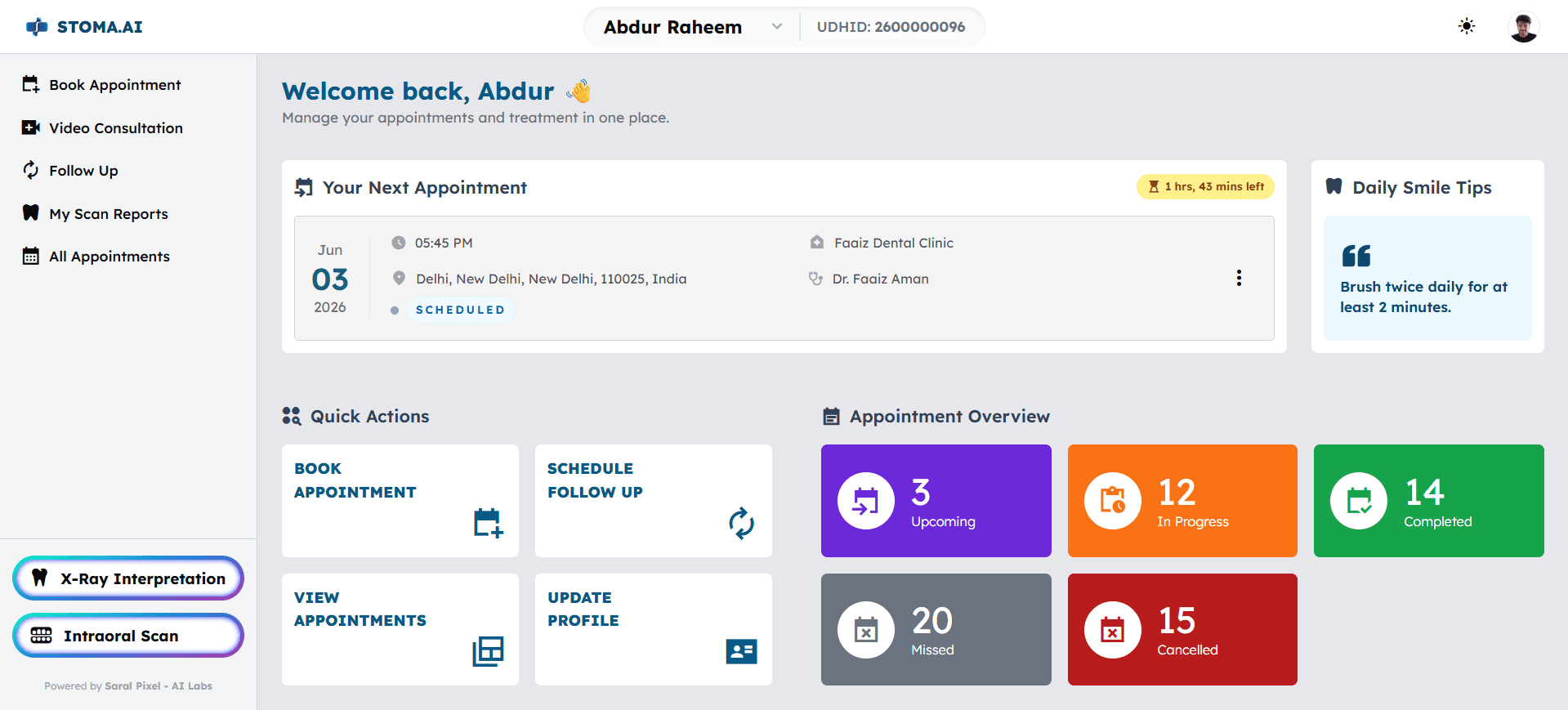Click the Follow Up refresh sidebar icon
Viewport: 1568px width, 710px height.
click(31, 170)
